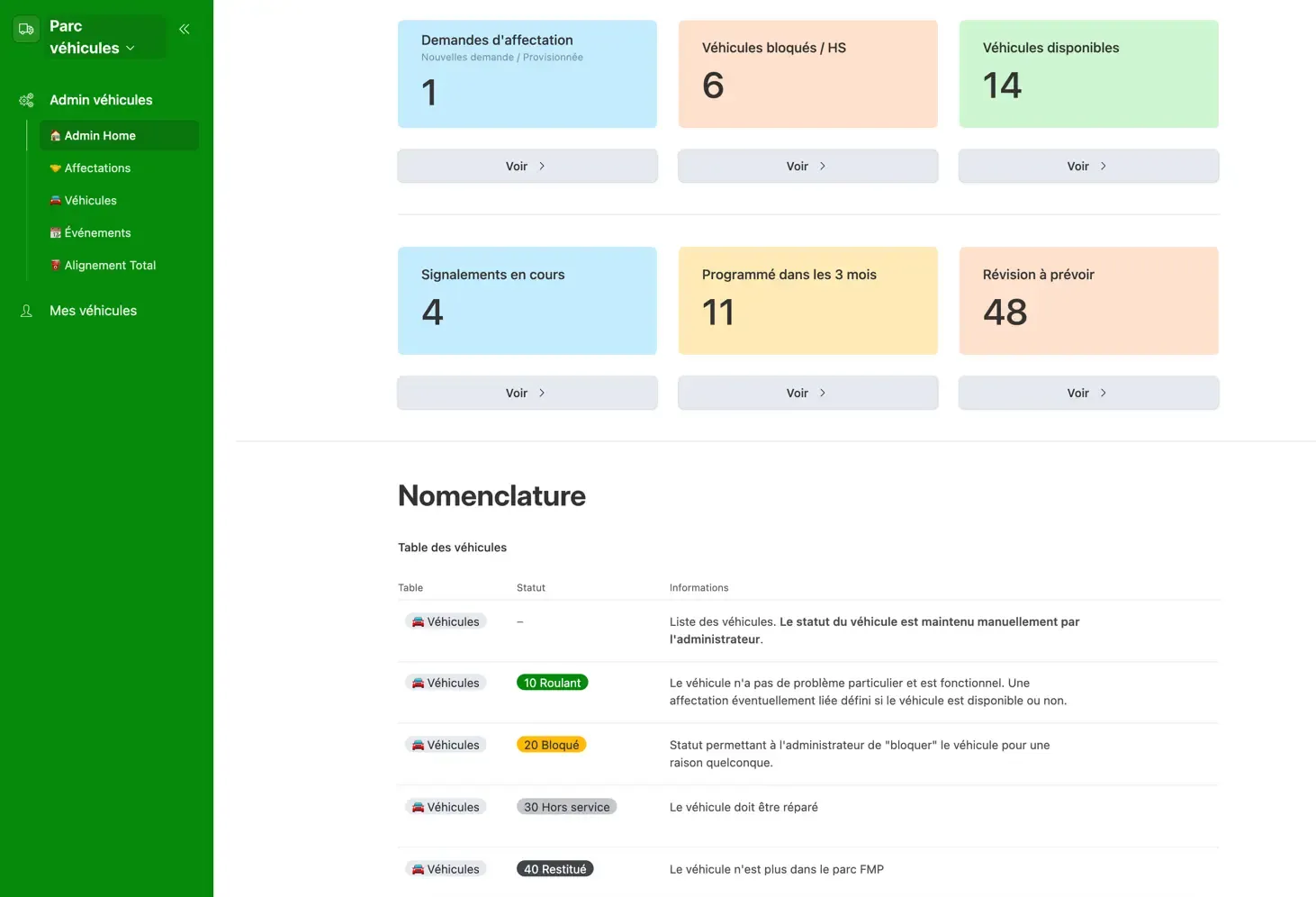Click the Véhicules bloqués / HS card

coord(808,74)
